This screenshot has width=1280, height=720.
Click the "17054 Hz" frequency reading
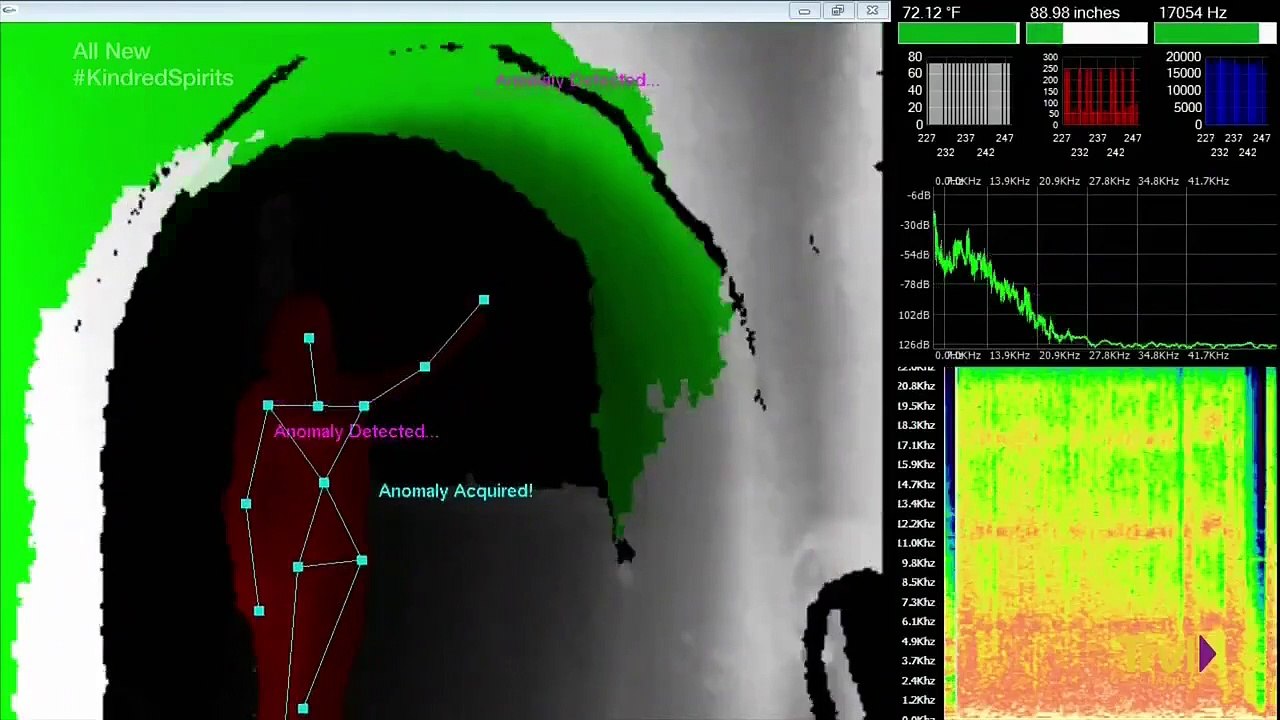pos(1193,13)
